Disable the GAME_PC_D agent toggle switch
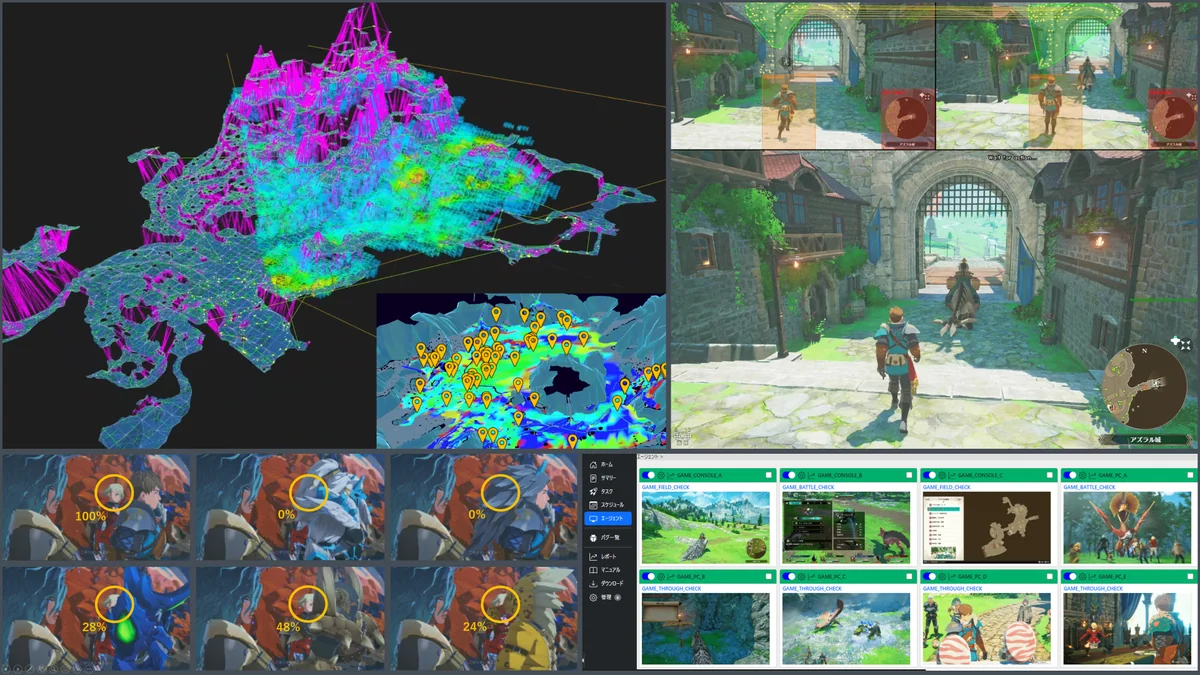The width and height of the screenshot is (1200, 675). tap(929, 576)
